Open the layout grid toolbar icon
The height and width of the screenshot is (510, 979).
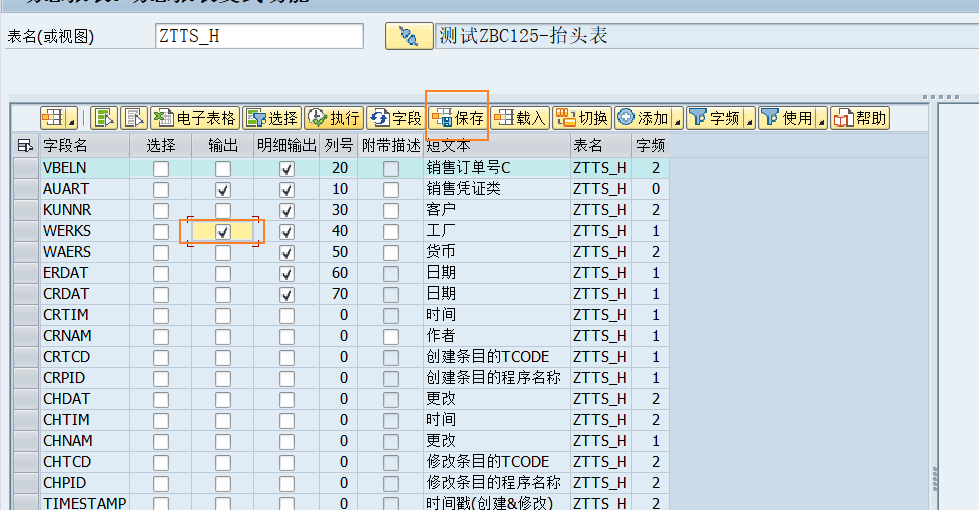point(54,118)
